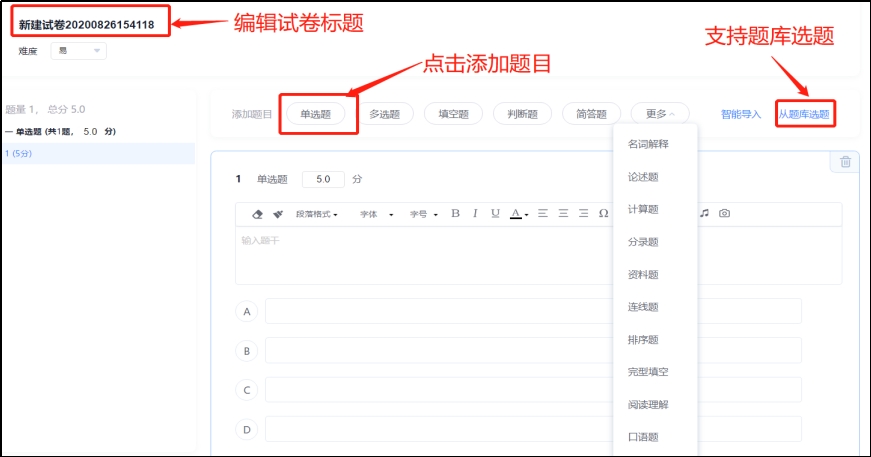Add a 单选题 question
Screen dimensions: 871x457
pyautogui.click(x=316, y=114)
